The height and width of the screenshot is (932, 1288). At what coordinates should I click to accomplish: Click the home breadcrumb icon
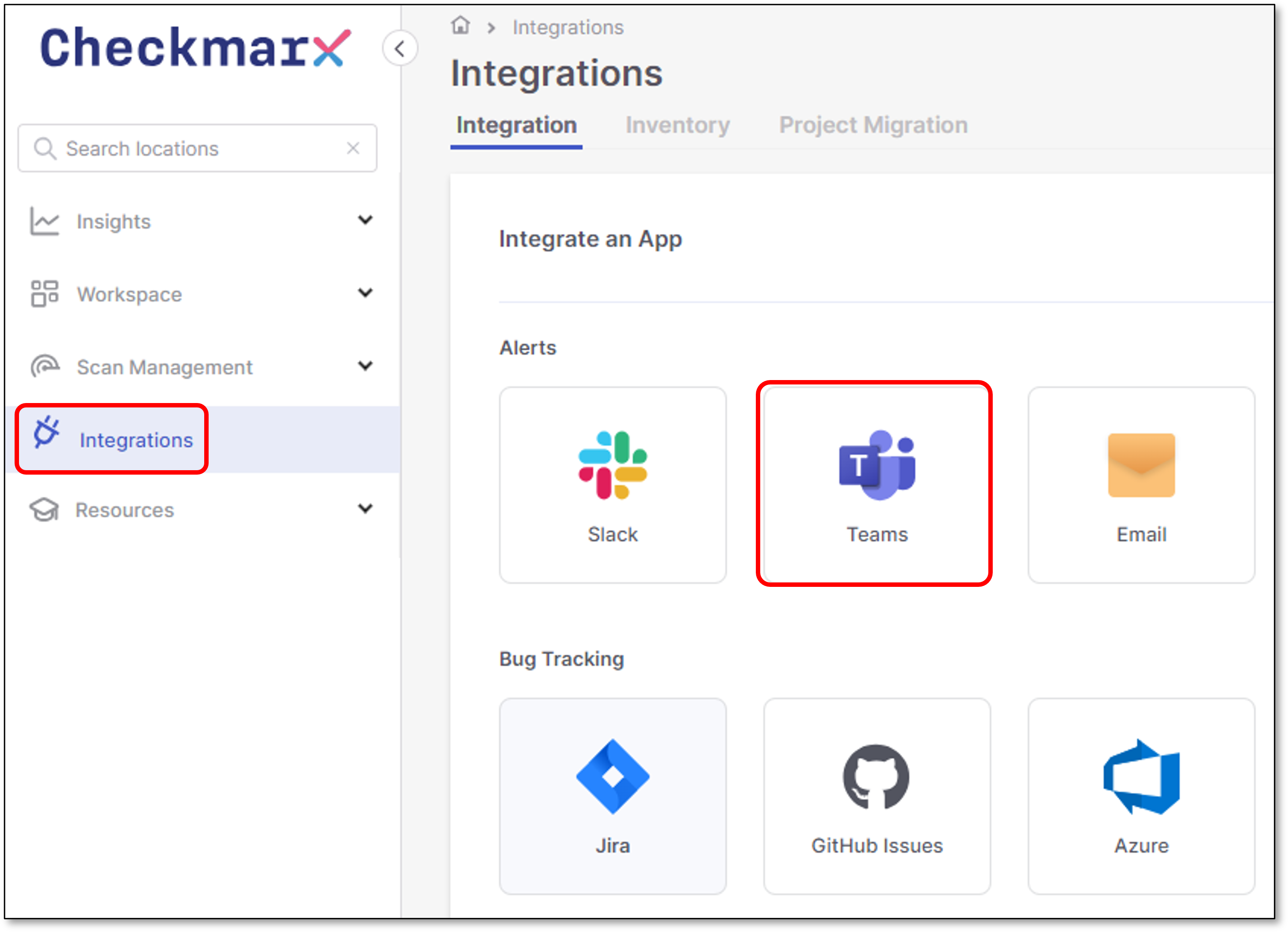point(461,26)
